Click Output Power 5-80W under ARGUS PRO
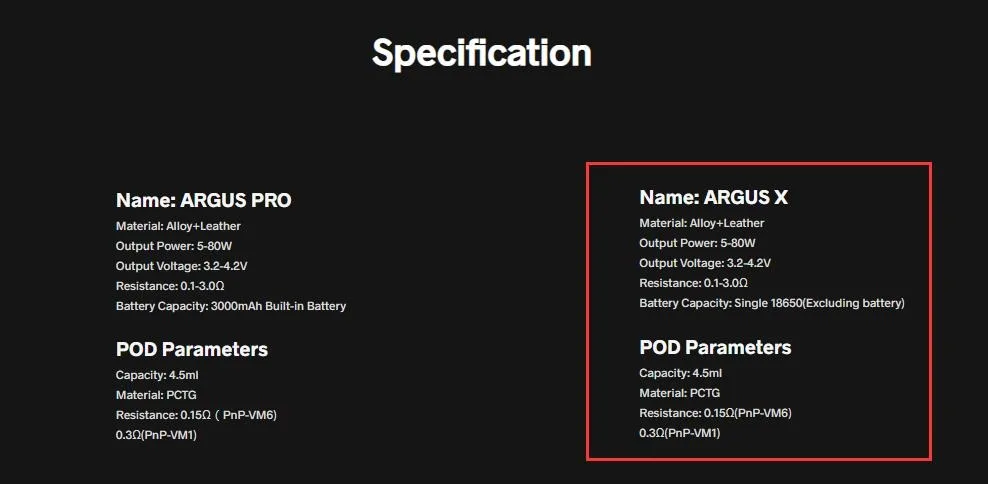The image size is (988, 484). (174, 246)
